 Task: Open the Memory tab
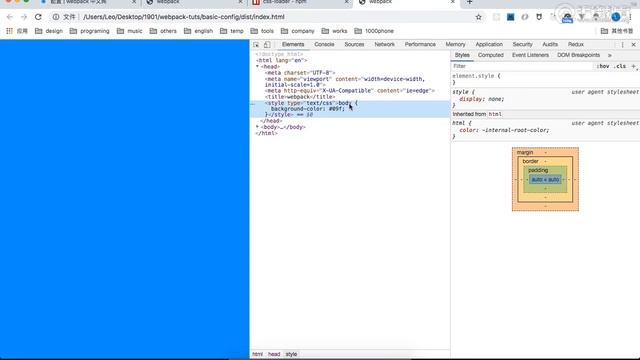[x=456, y=44]
